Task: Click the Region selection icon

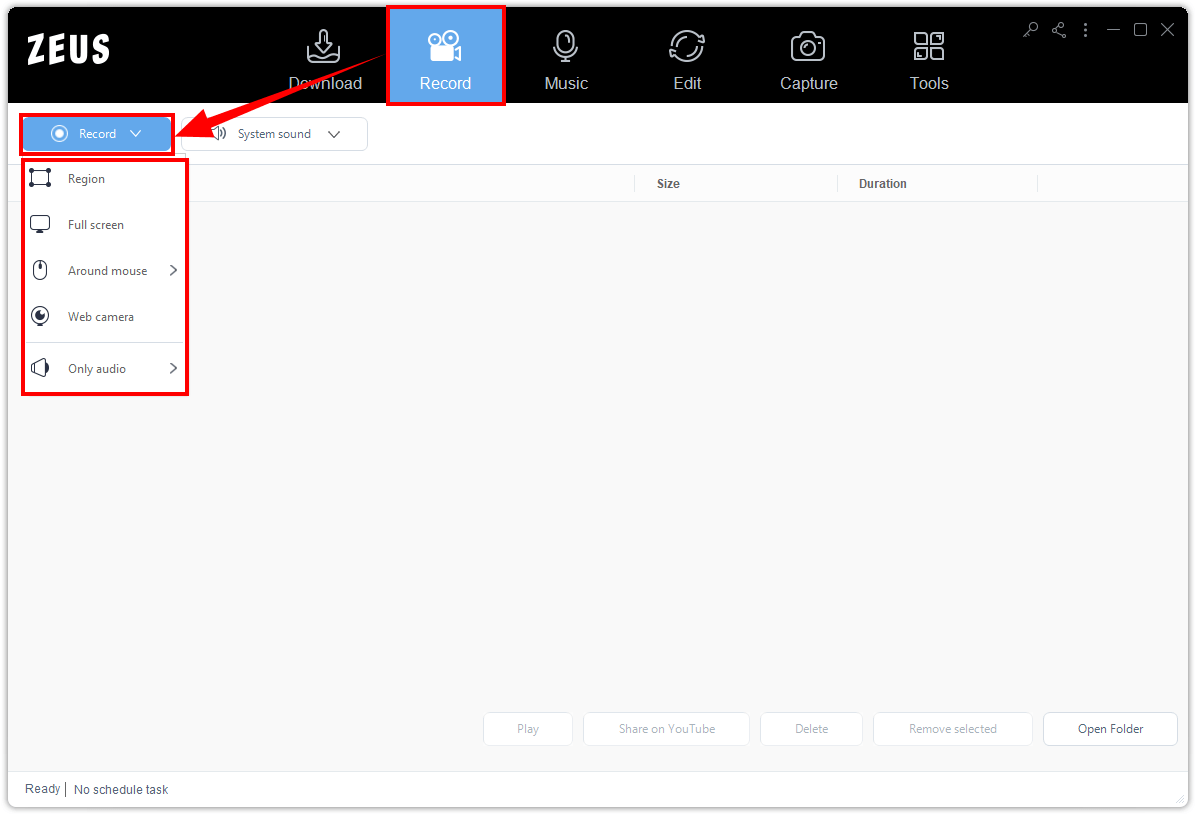Action: pos(40,178)
